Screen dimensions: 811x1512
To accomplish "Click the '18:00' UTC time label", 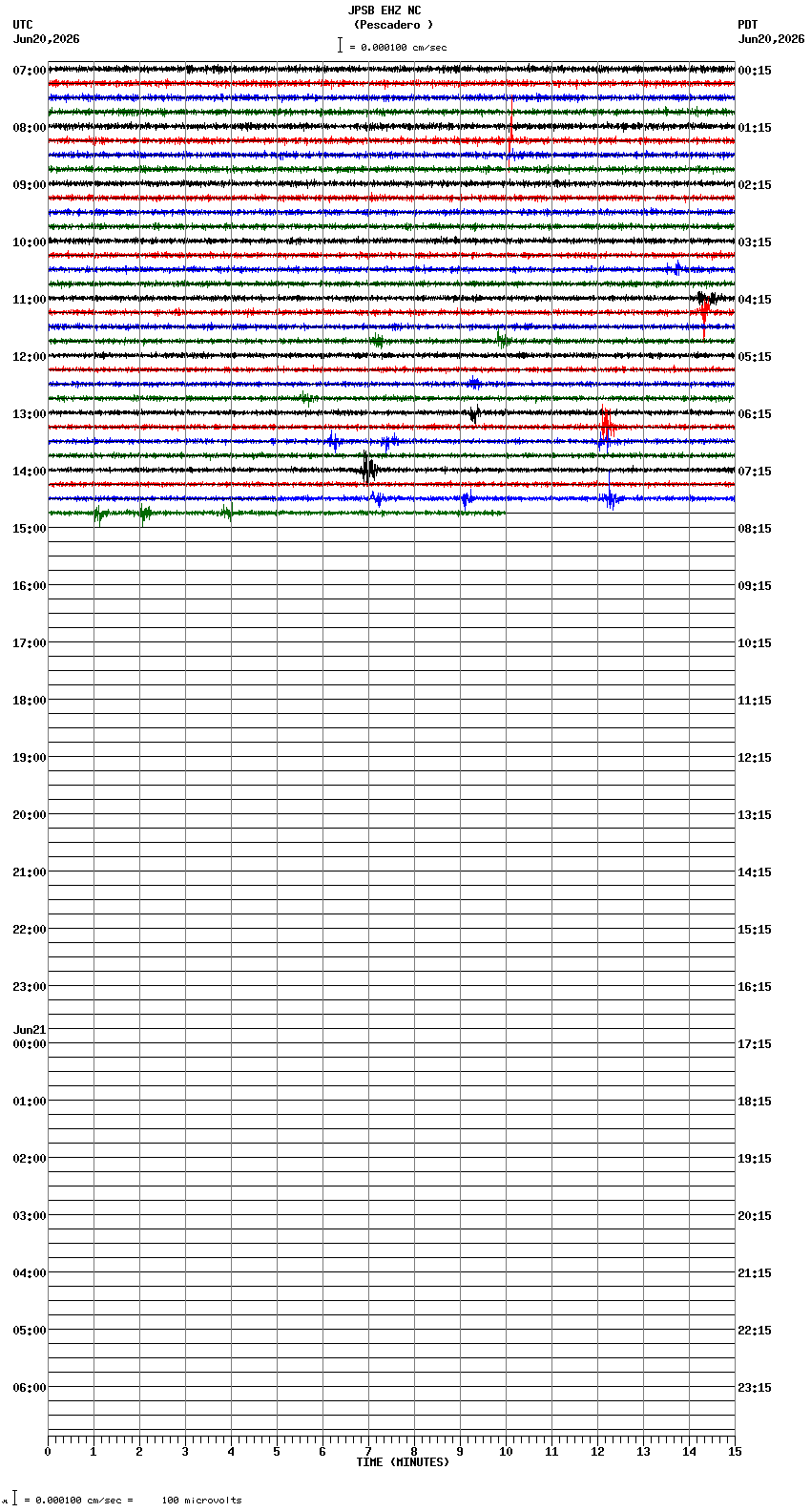I will pos(30,701).
